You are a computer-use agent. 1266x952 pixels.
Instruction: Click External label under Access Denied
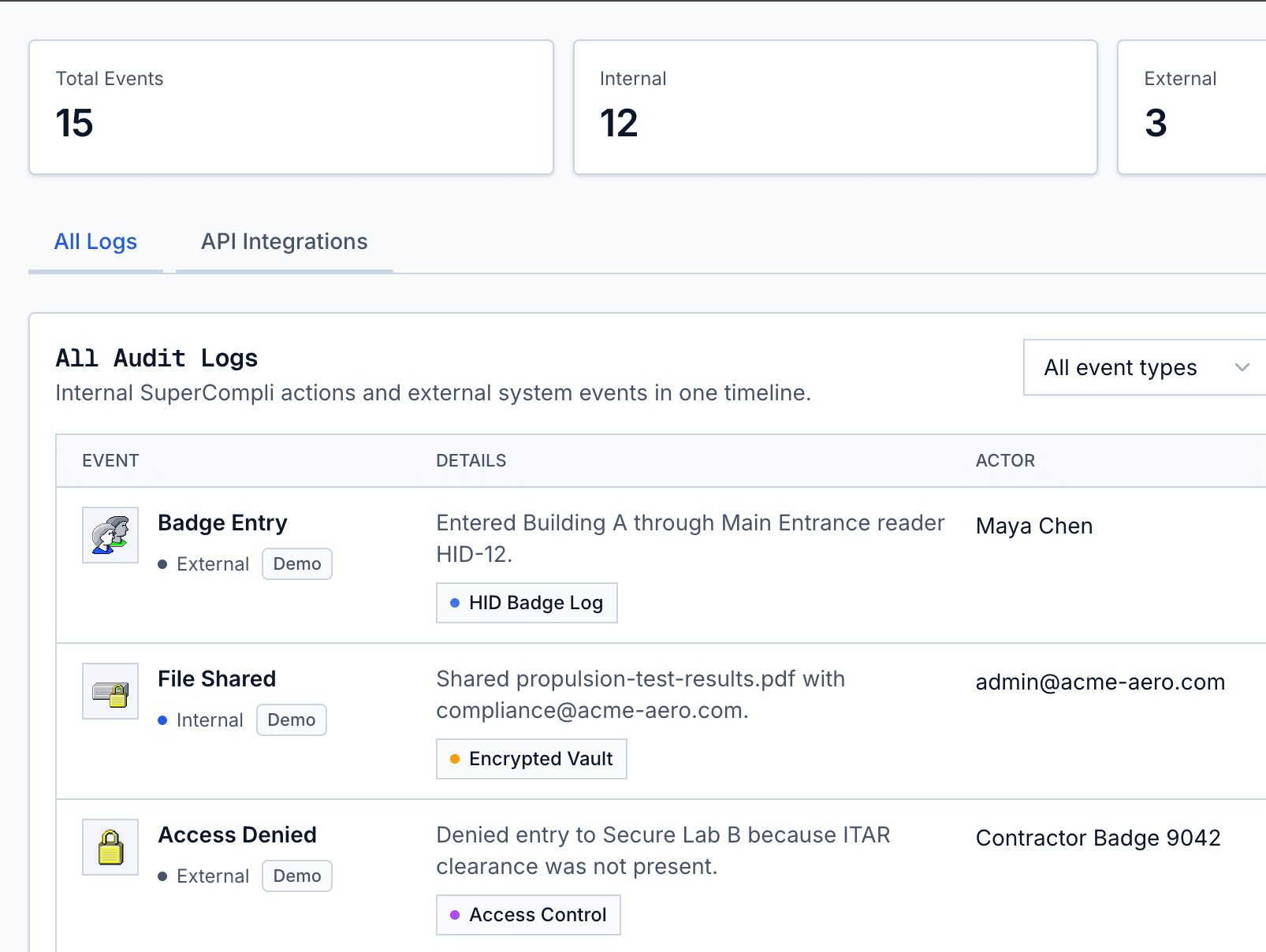click(213, 876)
